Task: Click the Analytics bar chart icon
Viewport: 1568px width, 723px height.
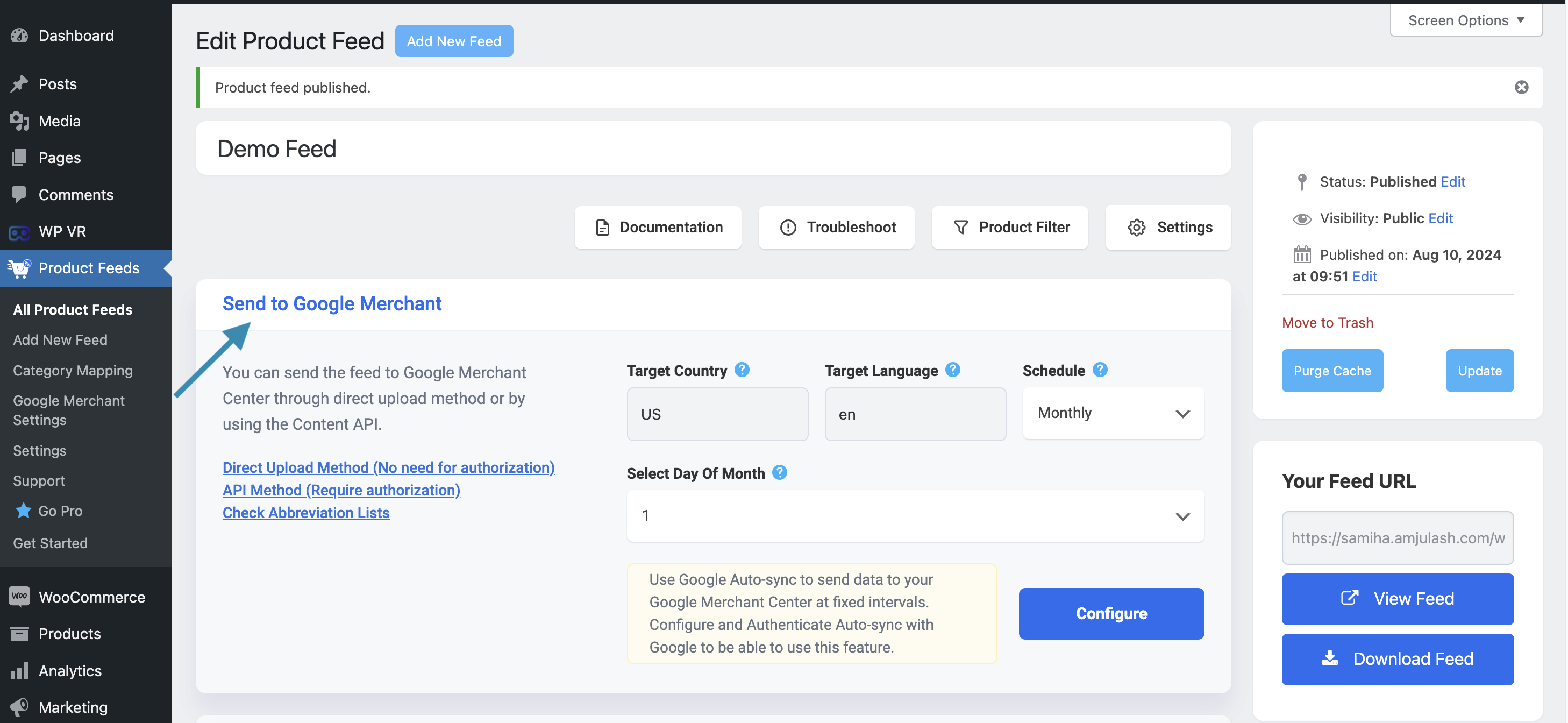Action: (x=19, y=671)
